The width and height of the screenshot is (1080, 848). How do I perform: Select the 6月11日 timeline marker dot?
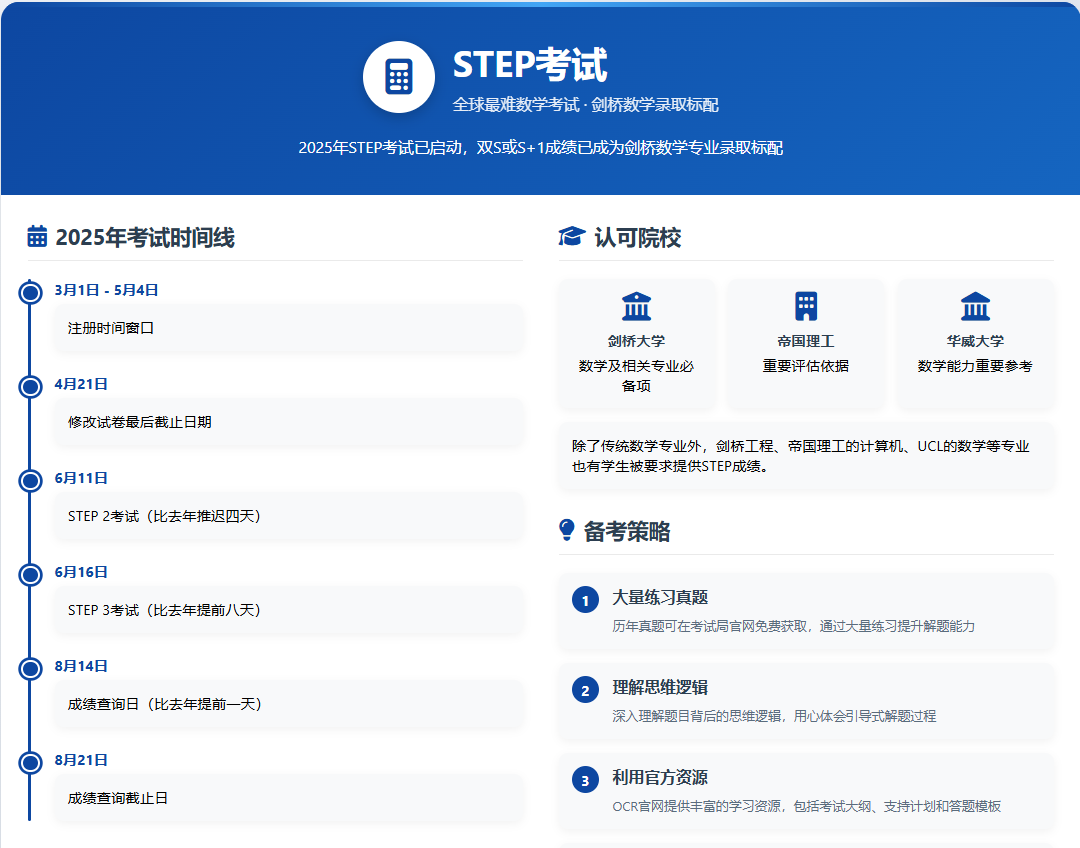[x=31, y=480]
